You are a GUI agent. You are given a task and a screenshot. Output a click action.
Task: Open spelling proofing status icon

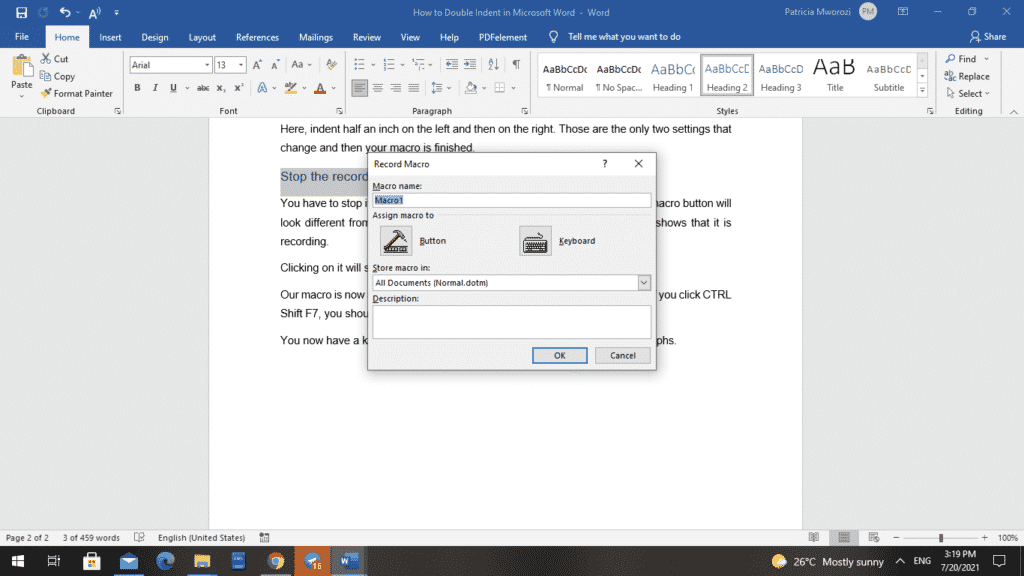tap(139, 537)
